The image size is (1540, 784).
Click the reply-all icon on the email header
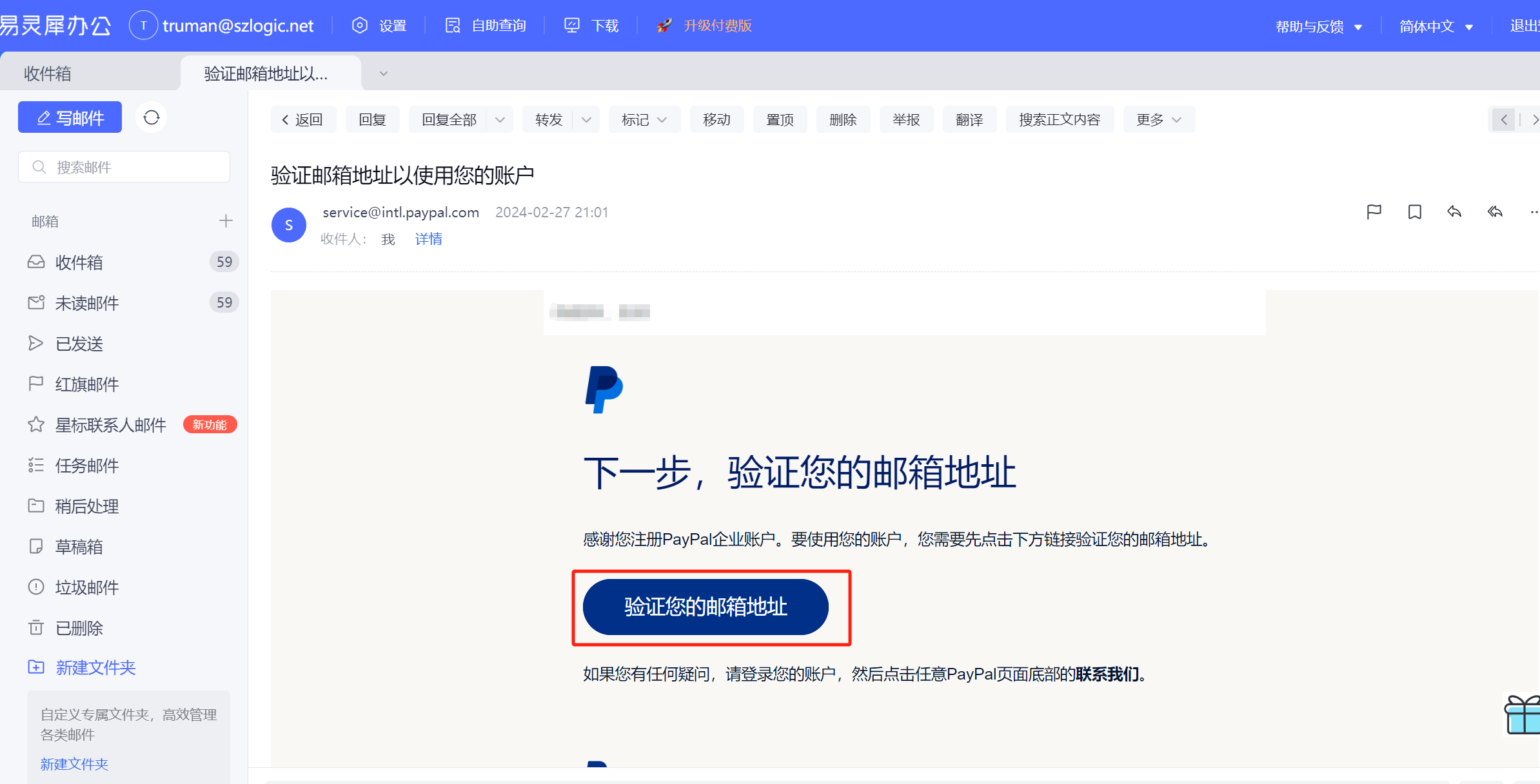1495,211
